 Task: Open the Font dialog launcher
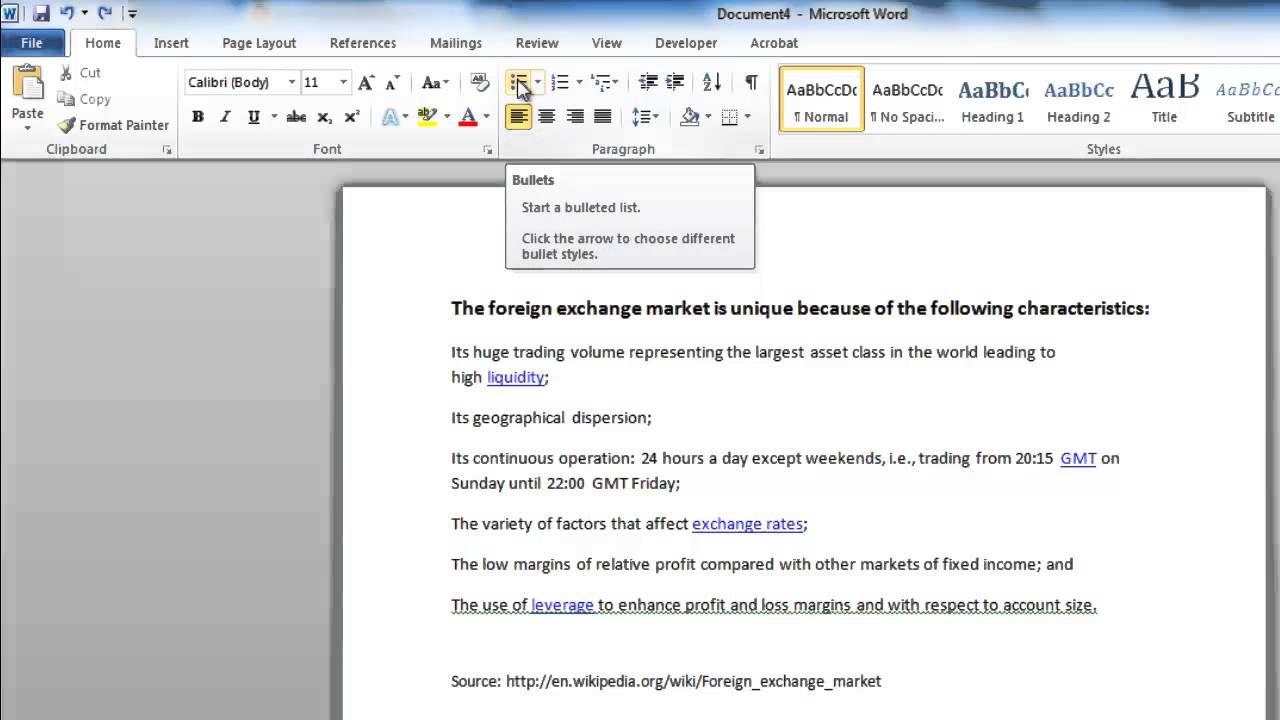click(x=487, y=150)
